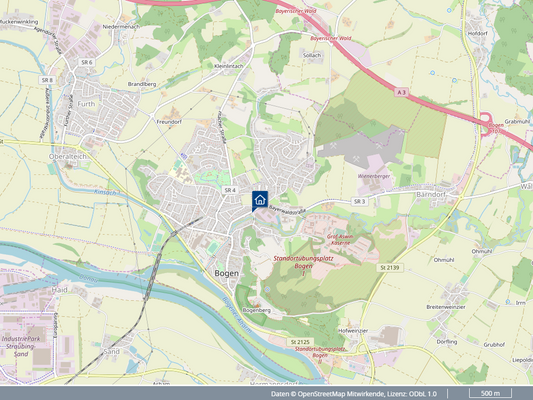Select the SR 3 road shield
The width and height of the screenshot is (533, 400).
pyautogui.click(x=359, y=202)
